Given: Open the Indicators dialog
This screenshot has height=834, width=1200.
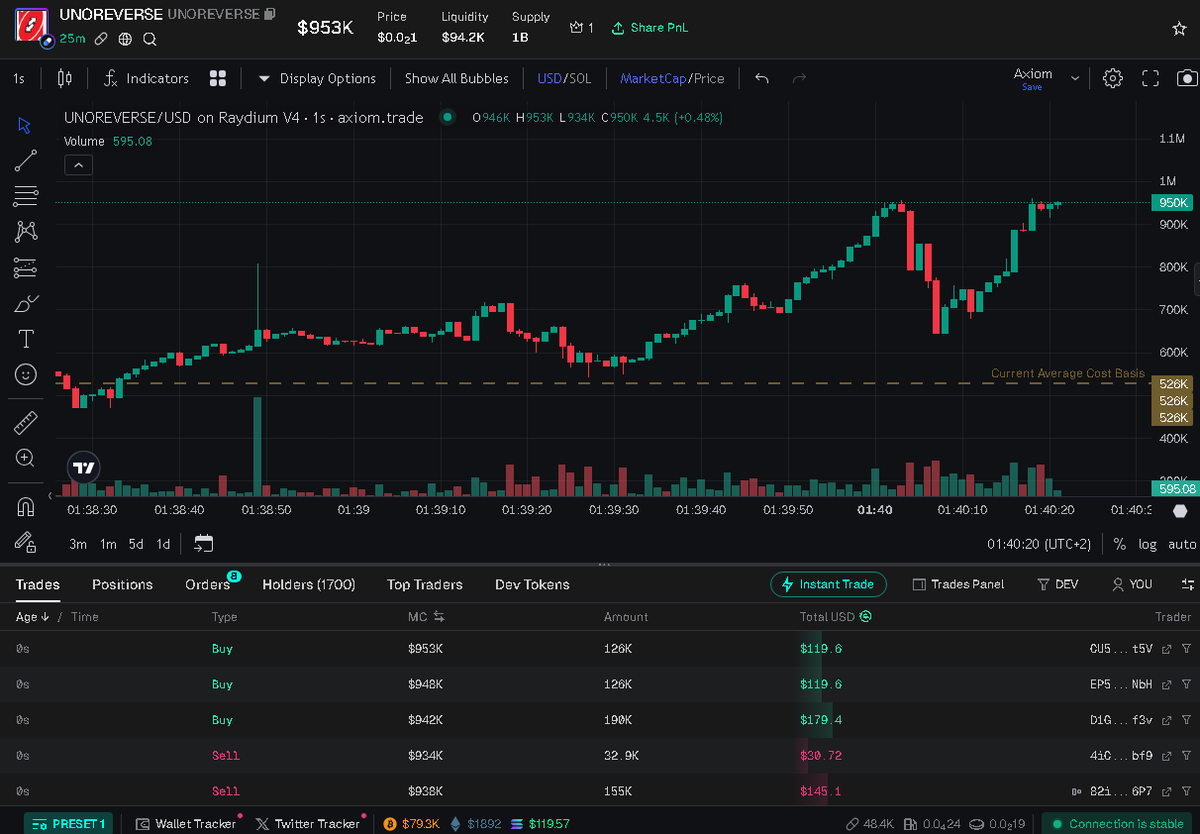Looking at the screenshot, I should coord(146,78).
